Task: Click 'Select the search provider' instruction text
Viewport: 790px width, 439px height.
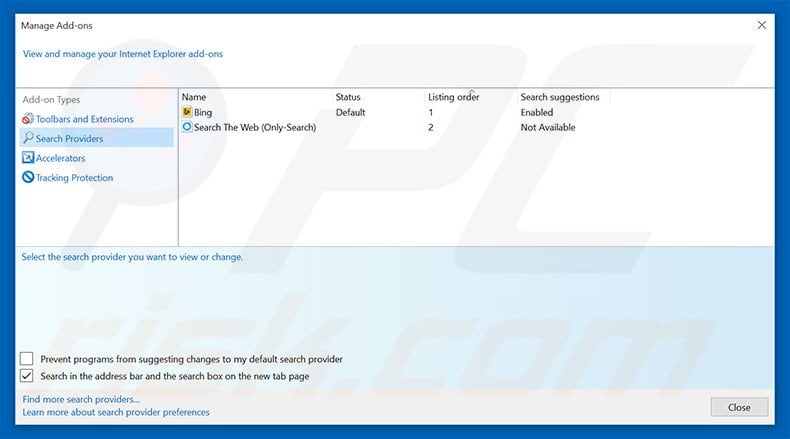Action: pyautogui.click(x=132, y=257)
